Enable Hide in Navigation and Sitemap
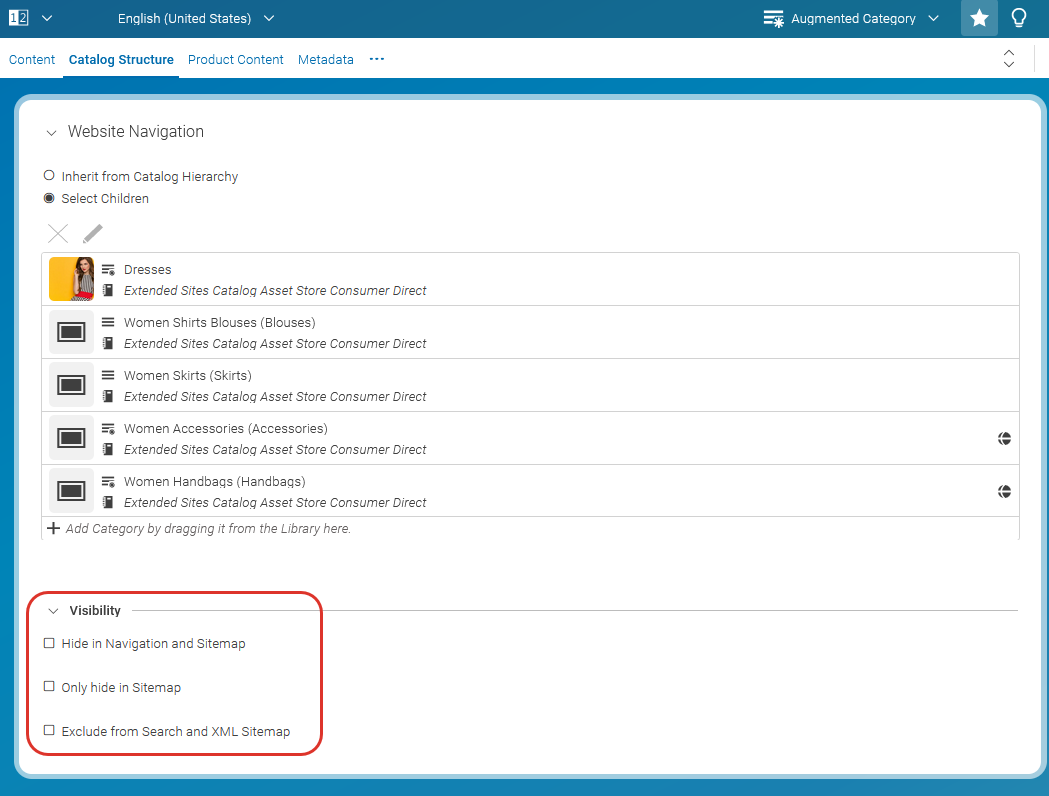 pos(50,644)
